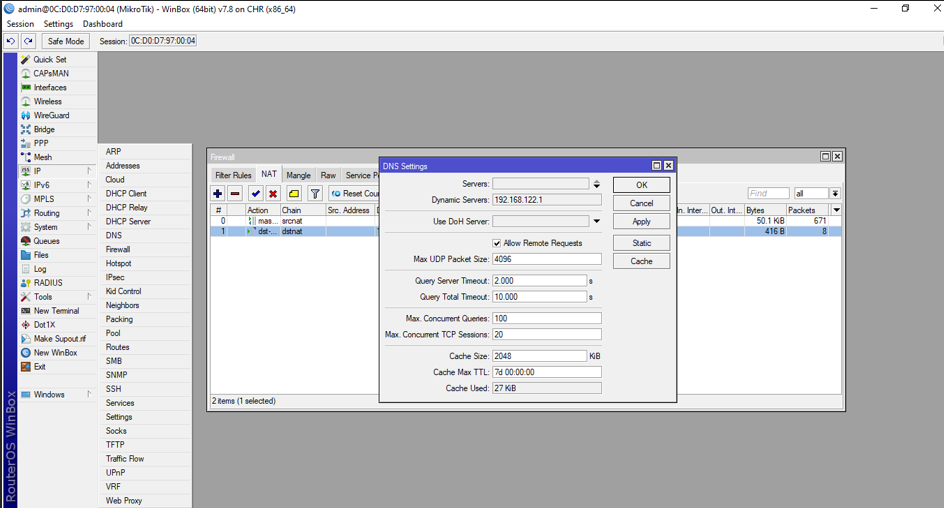The height and width of the screenshot is (508, 944).
Task: Open PPP from the sidebar
Action: click(x=41, y=143)
